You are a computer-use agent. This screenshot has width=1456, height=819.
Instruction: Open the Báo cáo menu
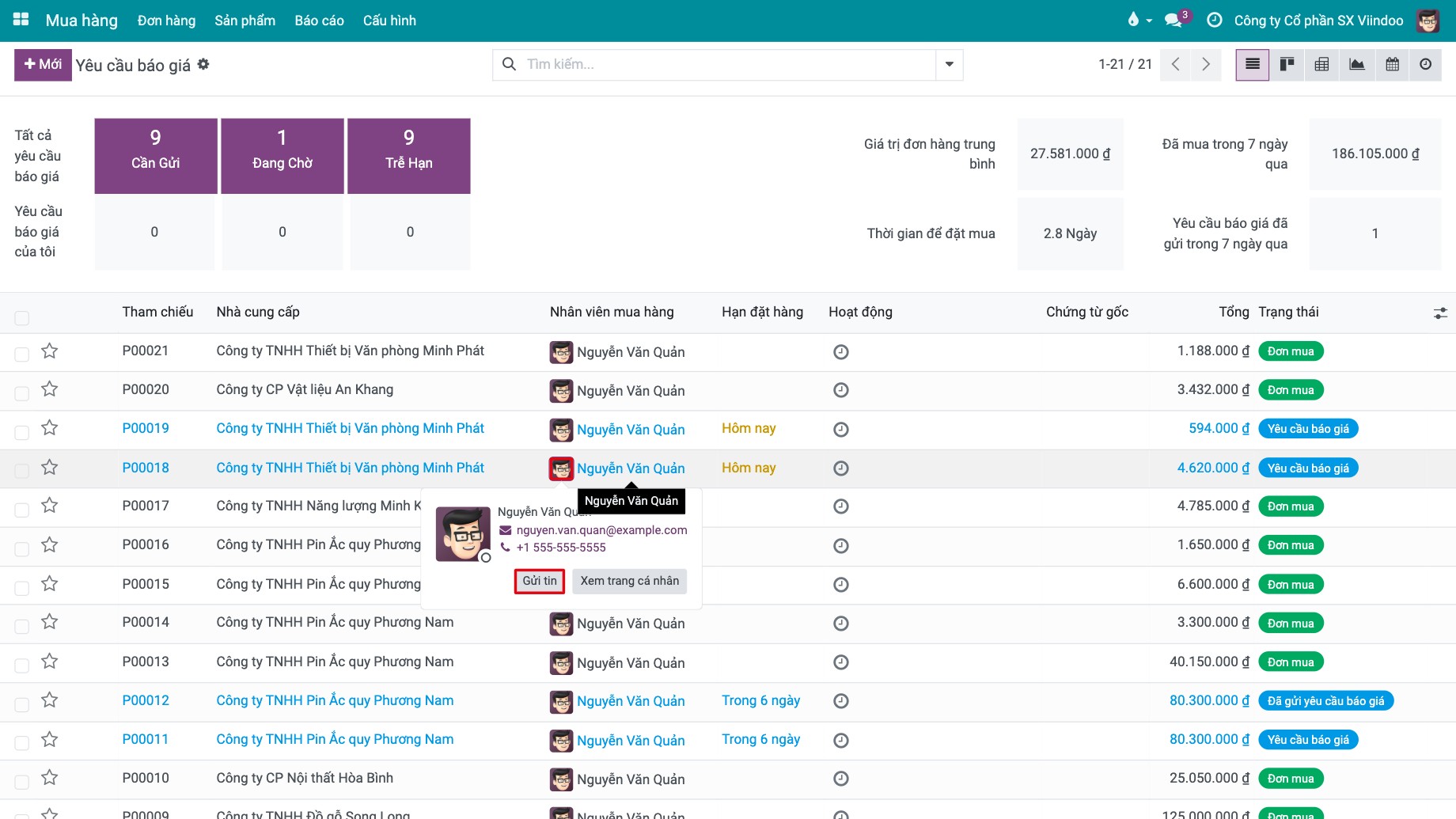pos(319,21)
